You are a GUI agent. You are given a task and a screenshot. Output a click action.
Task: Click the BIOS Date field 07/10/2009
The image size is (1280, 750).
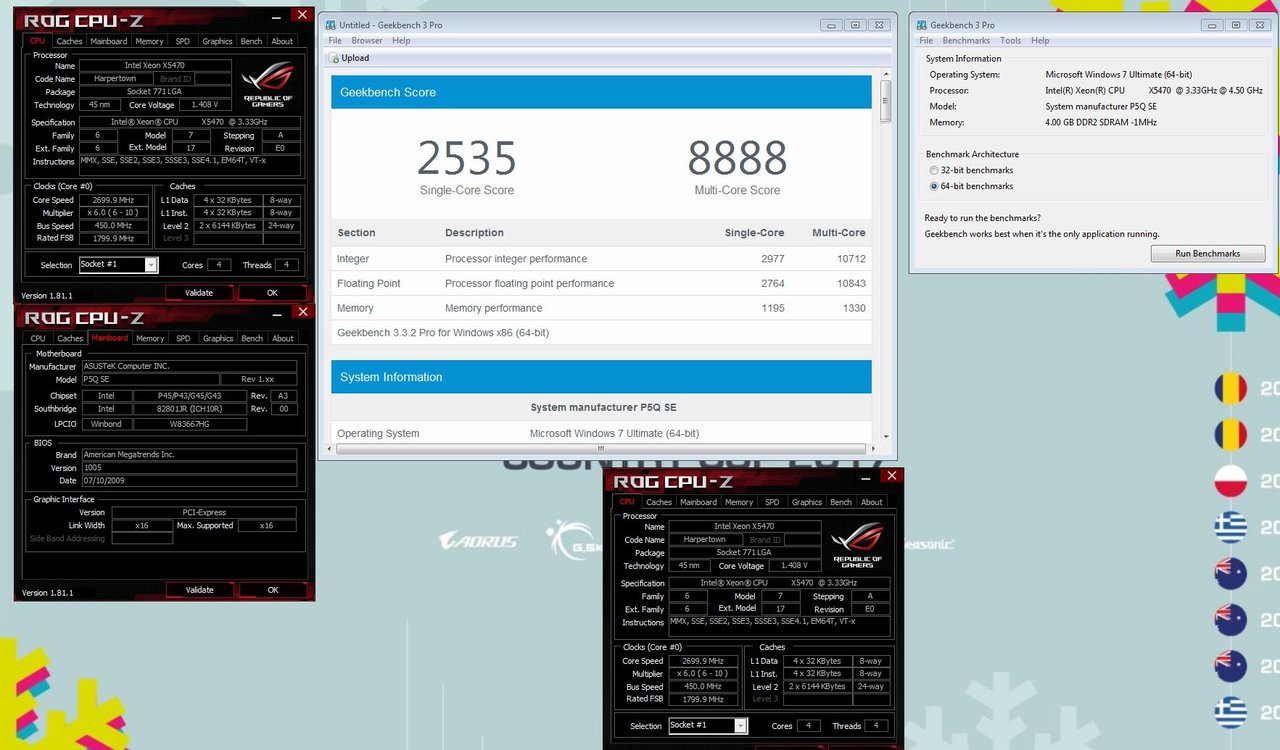click(188, 480)
